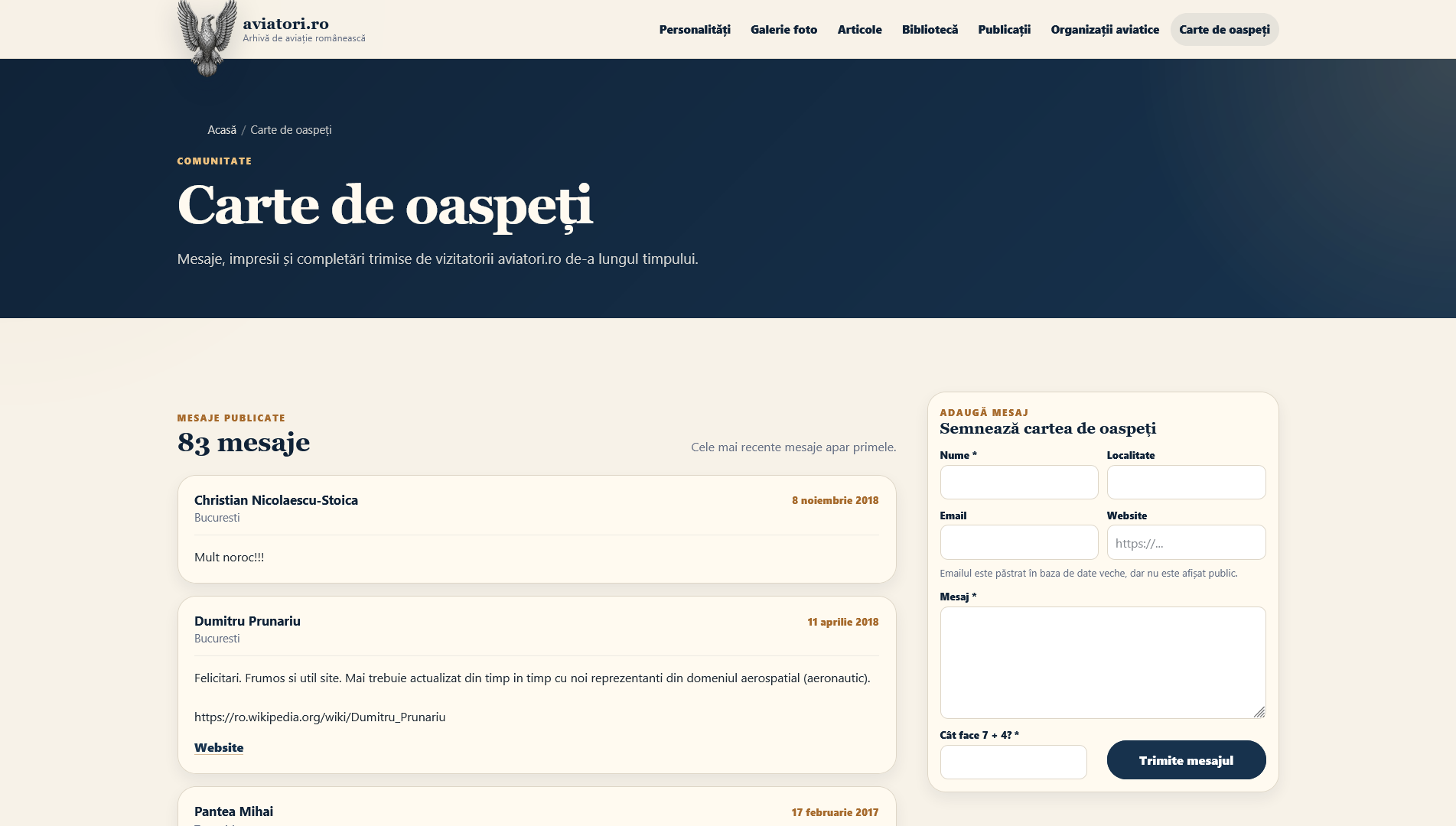The height and width of the screenshot is (826, 1456).
Task: Click the Nume * field label
Action: click(x=958, y=455)
